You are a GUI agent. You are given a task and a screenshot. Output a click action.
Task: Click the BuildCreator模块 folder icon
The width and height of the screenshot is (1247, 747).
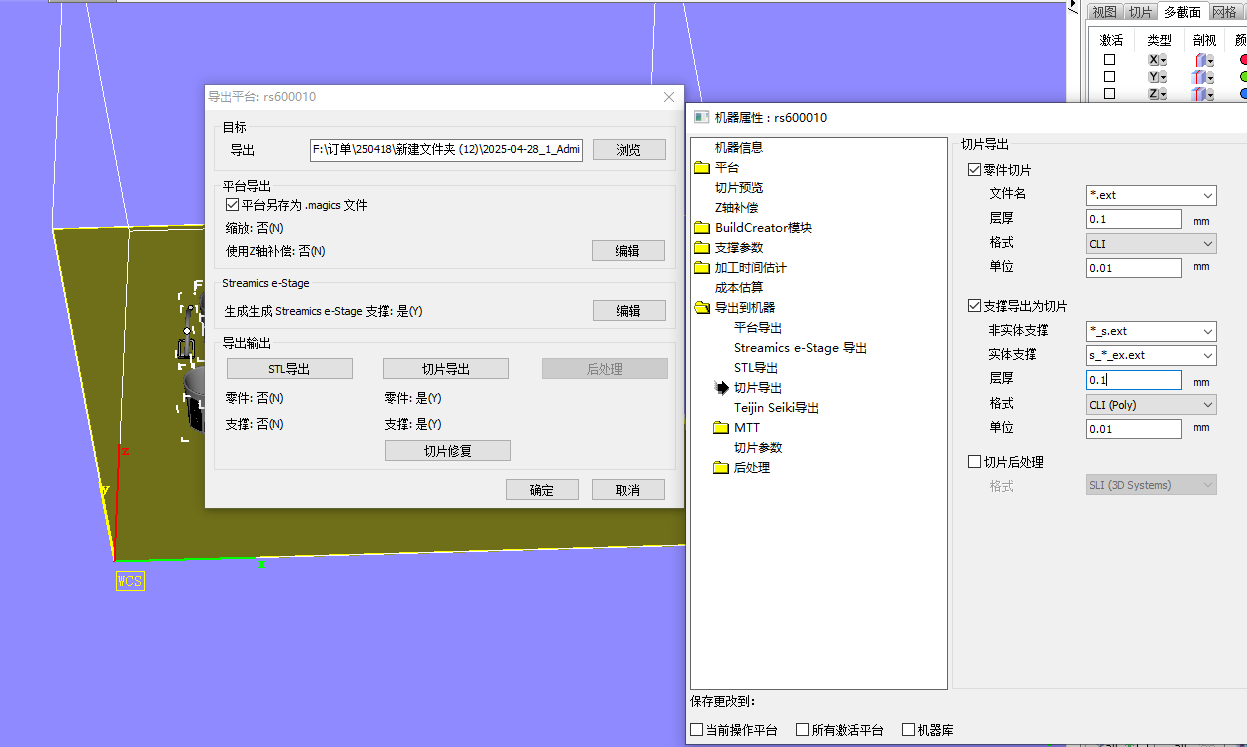(x=701, y=228)
